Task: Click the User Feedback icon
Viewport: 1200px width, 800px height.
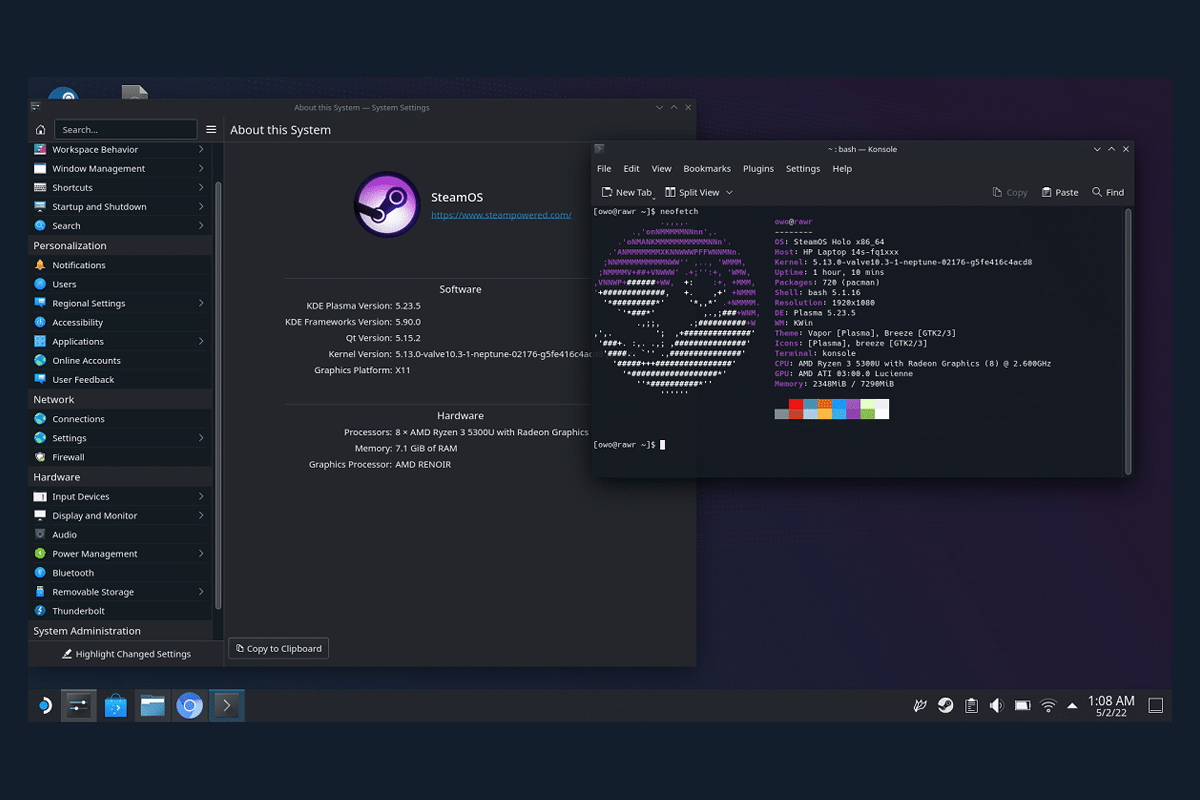Action: tap(40, 379)
